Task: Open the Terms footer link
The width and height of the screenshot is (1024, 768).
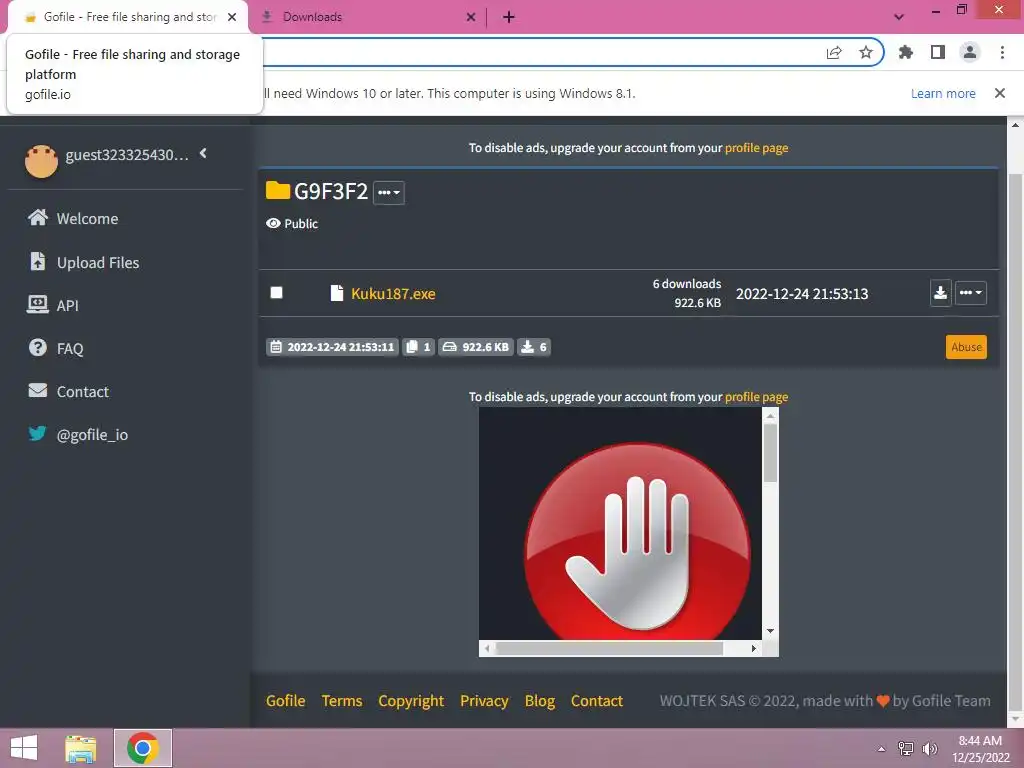Action: point(342,701)
